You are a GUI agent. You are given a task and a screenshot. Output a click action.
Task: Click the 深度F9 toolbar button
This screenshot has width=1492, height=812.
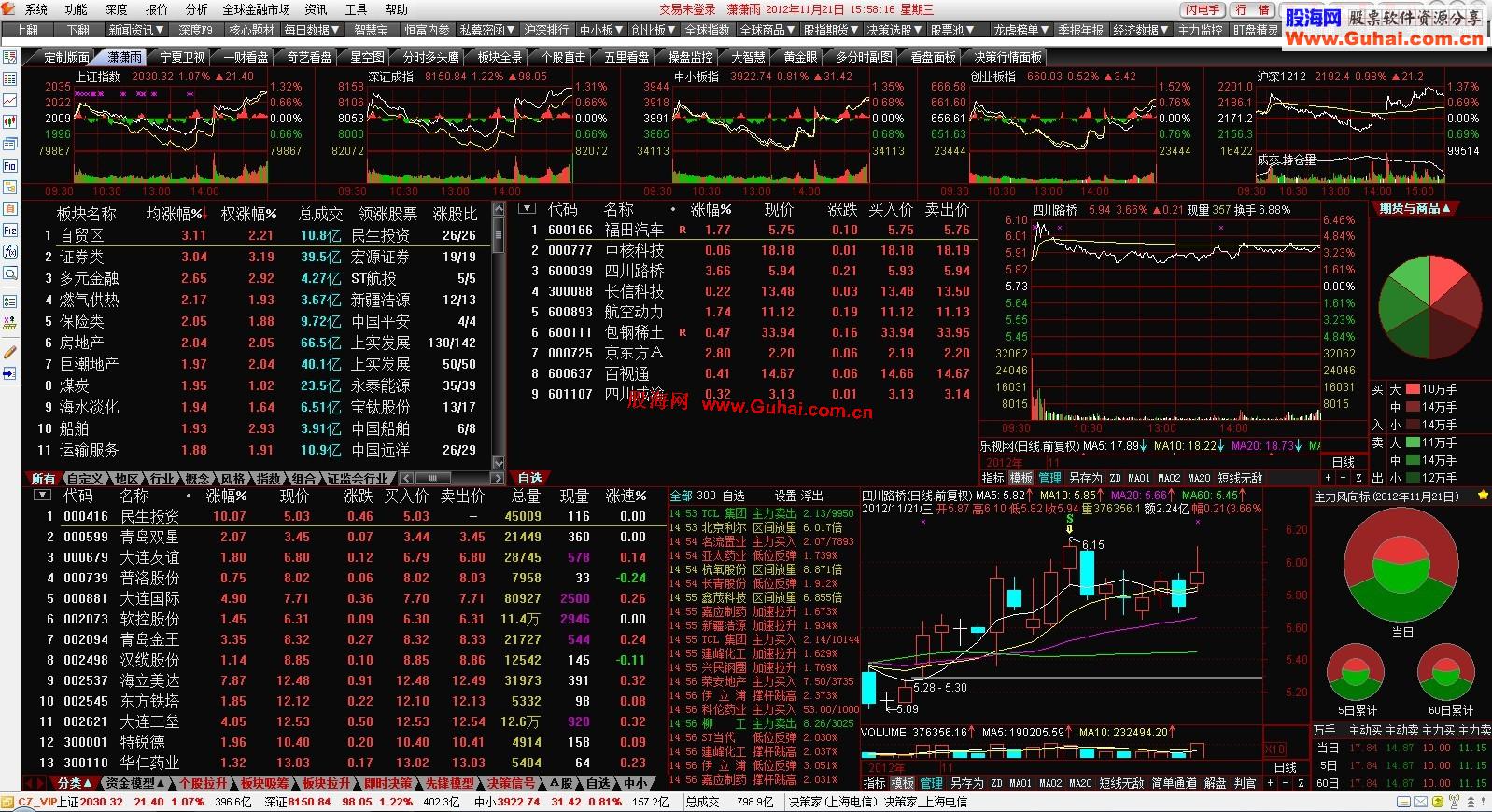(x=196, y=30)
